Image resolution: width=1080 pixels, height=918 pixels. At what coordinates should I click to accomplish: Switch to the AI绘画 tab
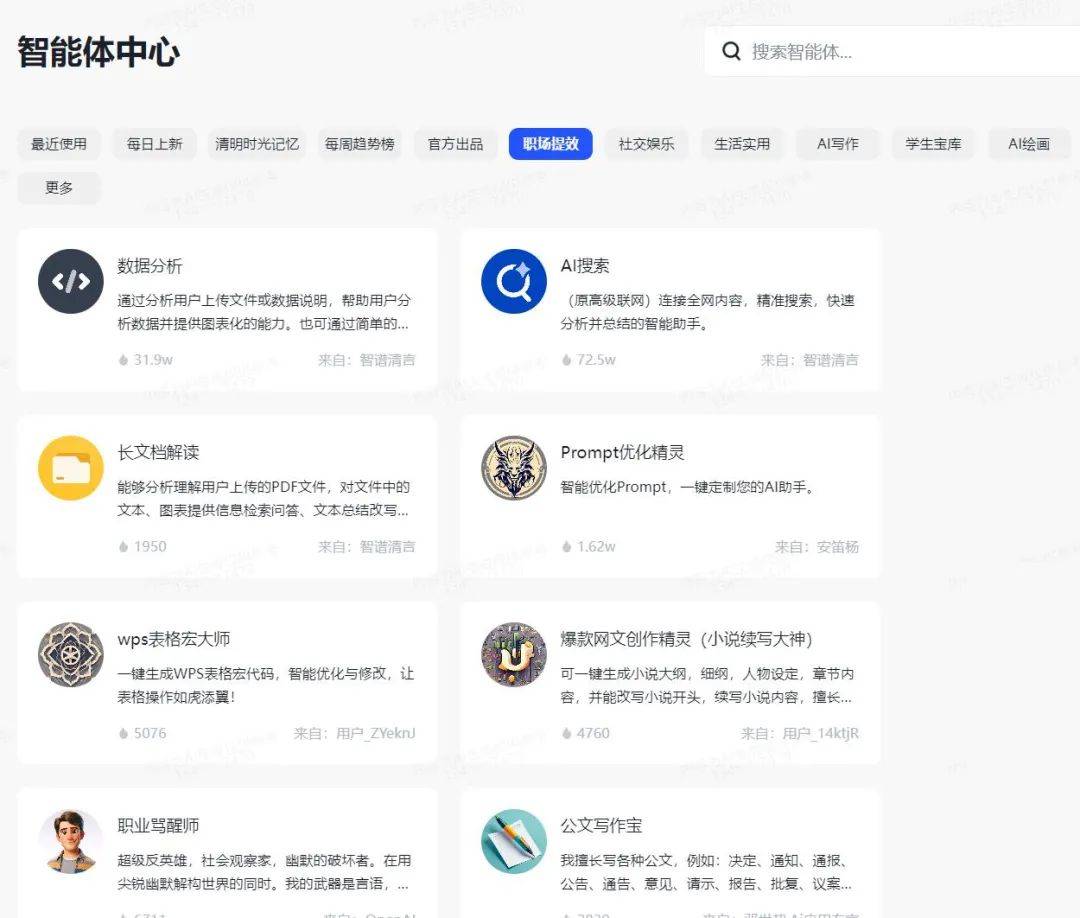click(1029, 143)
